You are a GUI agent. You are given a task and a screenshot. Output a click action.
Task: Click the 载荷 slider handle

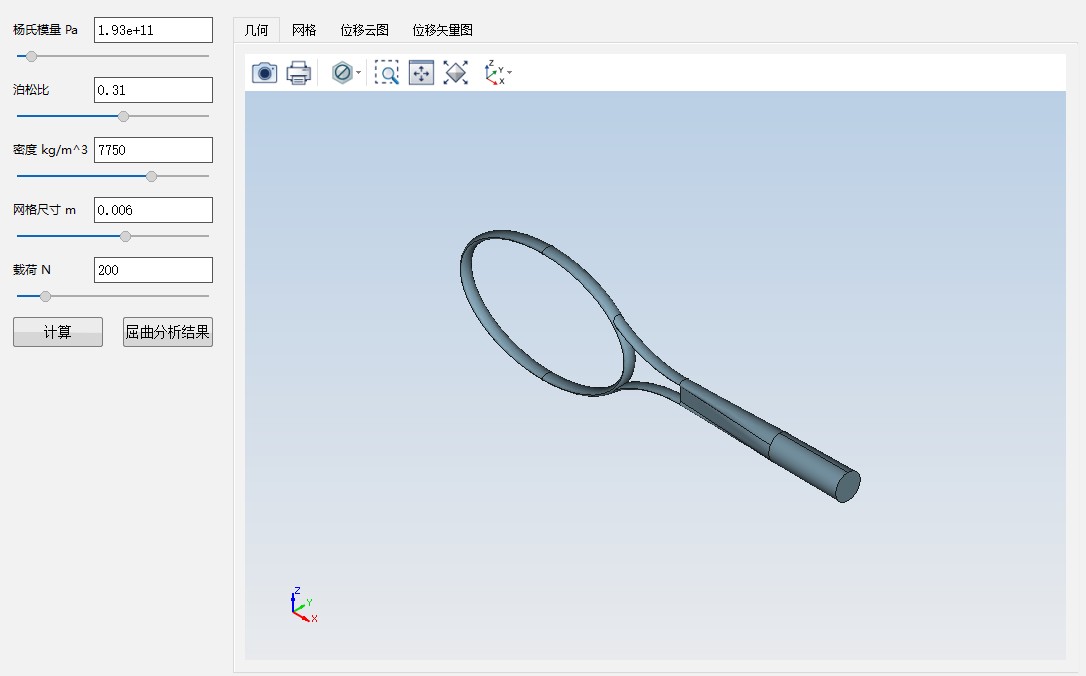point(45,296)
